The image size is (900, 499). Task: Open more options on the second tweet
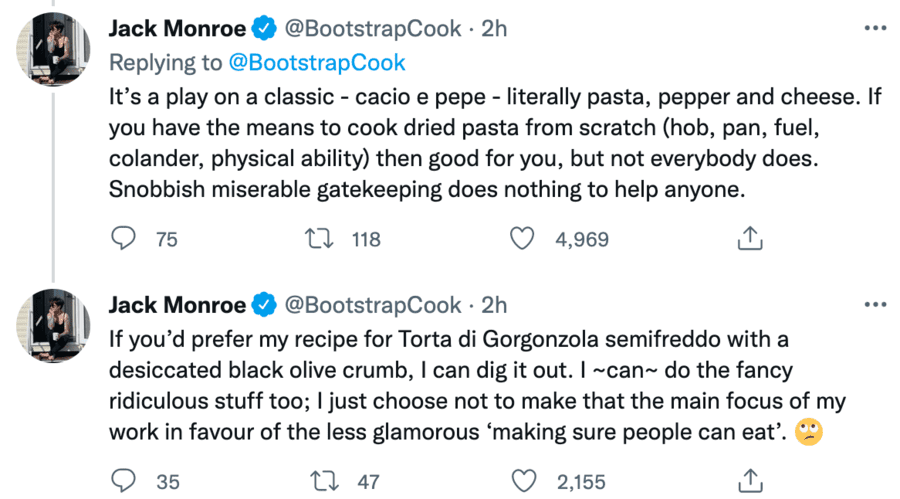coord(874,304)
